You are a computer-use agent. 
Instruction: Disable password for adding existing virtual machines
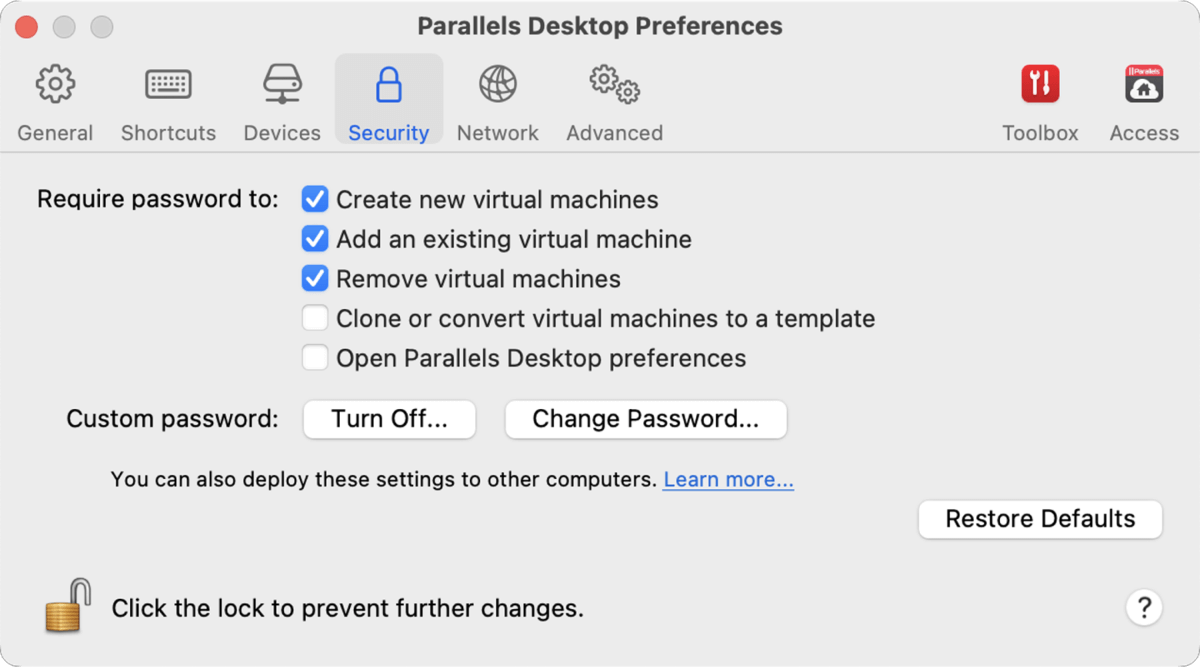tap(314, 239)
